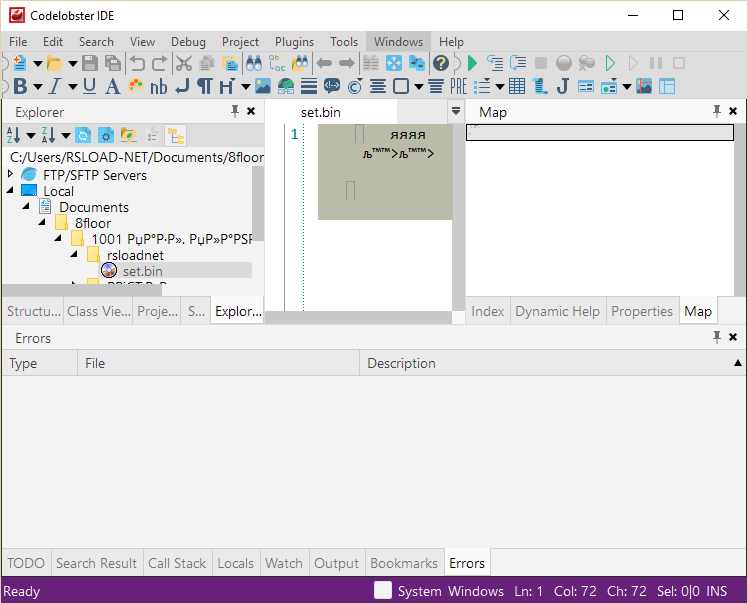748x604 pixels.
Task: Insert non-breaking space with nb icon
Action: 158,87
